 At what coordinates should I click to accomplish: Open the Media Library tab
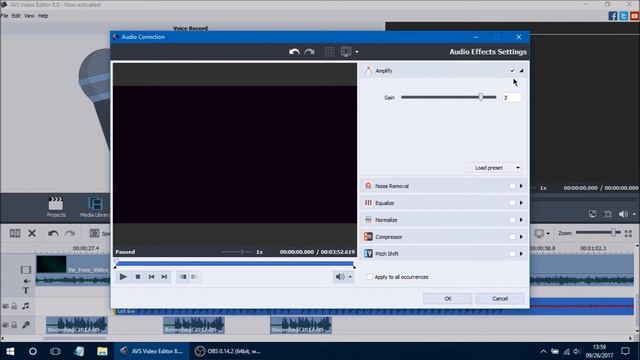95,207
